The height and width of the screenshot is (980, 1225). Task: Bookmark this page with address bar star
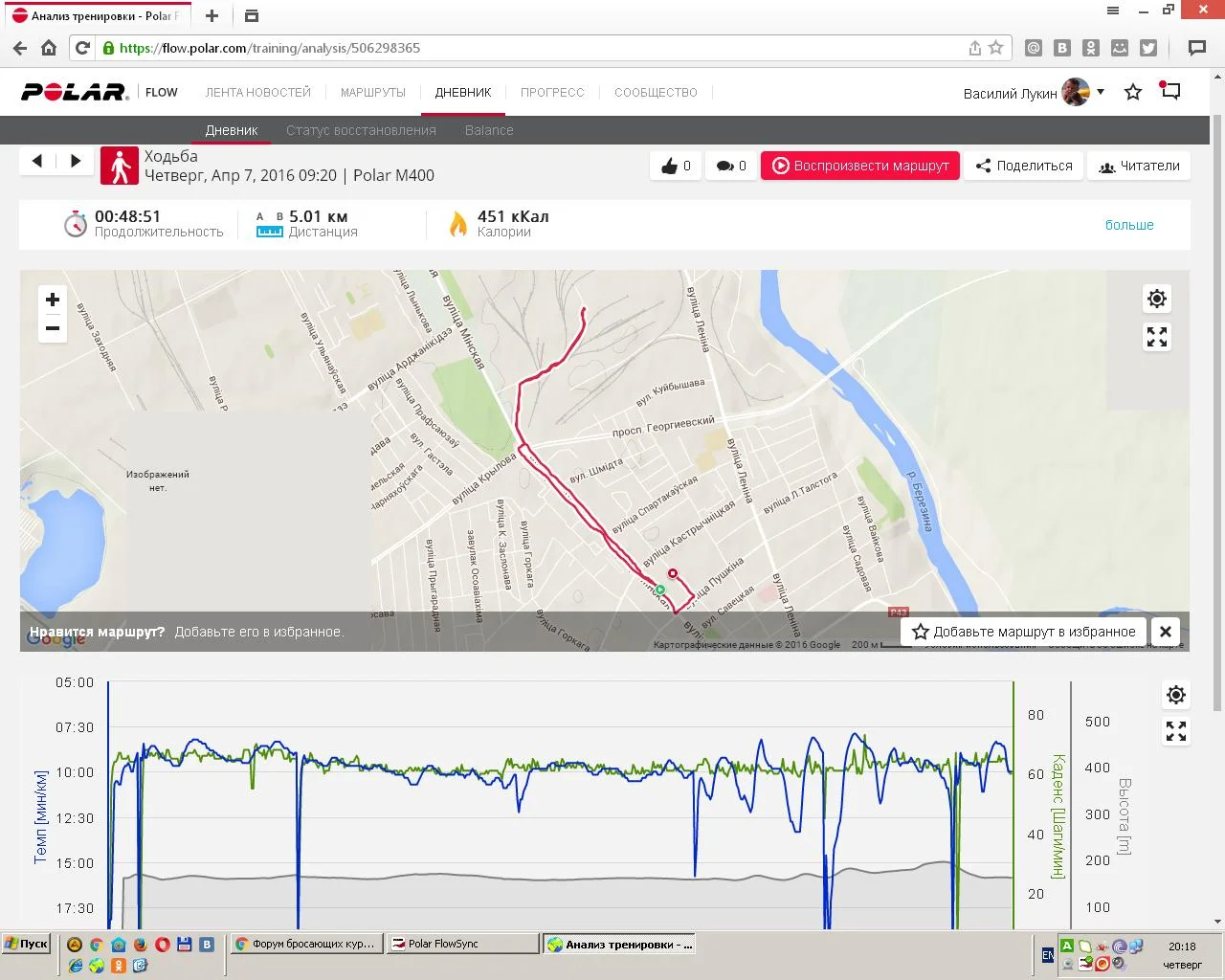(996, 48)
